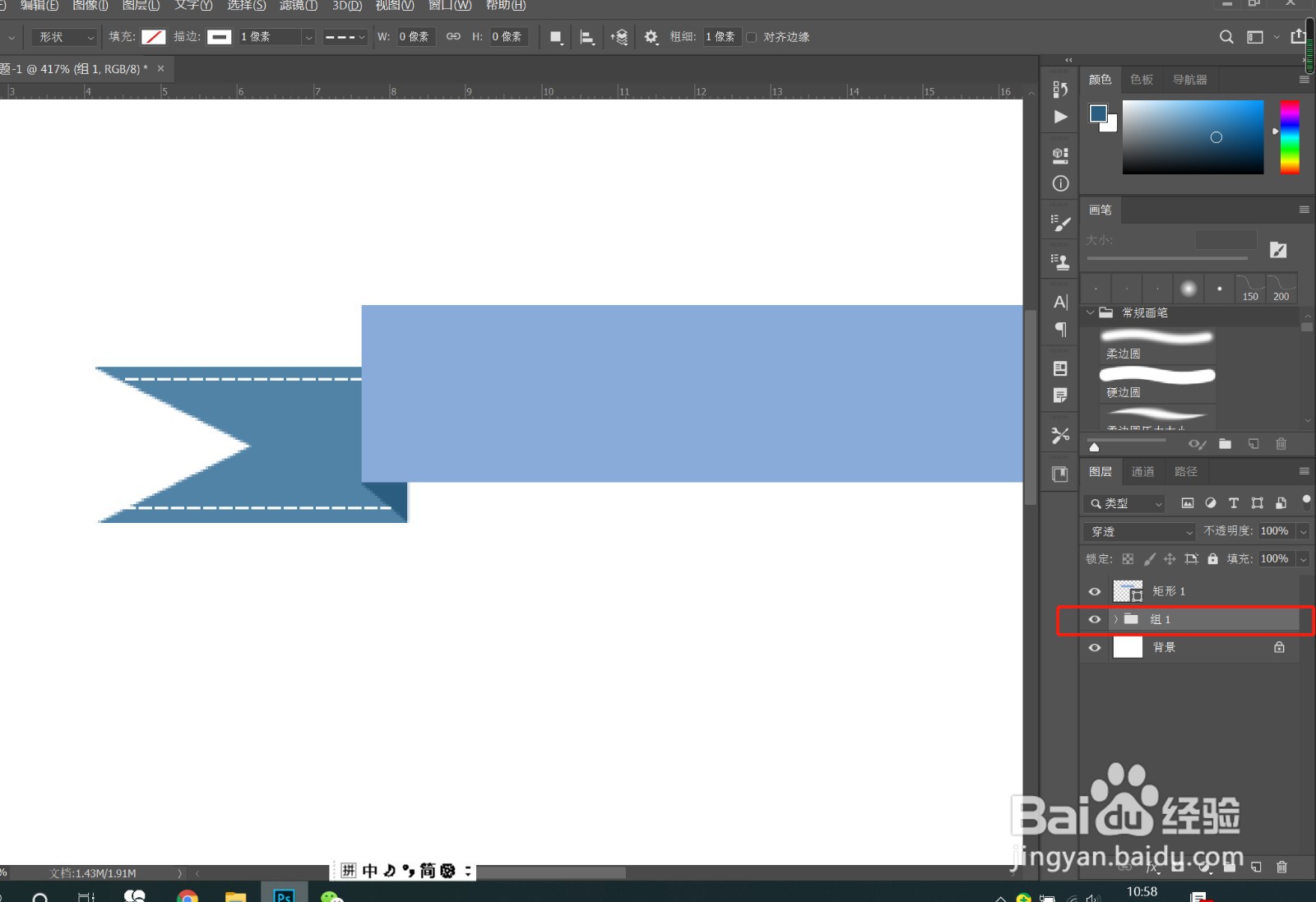The width and height of the screenshot is (1316, 902).
Task: Open the Actions panel play icon
Action: [x=1060, y=117]
